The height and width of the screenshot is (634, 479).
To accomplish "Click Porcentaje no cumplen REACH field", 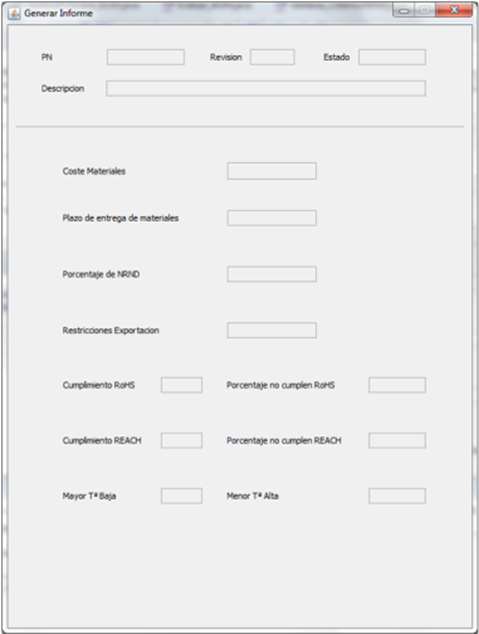I will pos(397,440).
